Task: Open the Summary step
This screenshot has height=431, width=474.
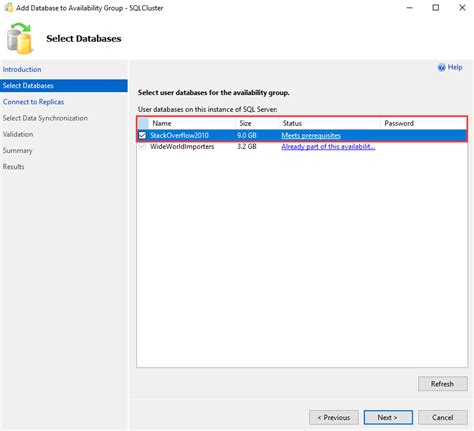Action: pos(18,151)
